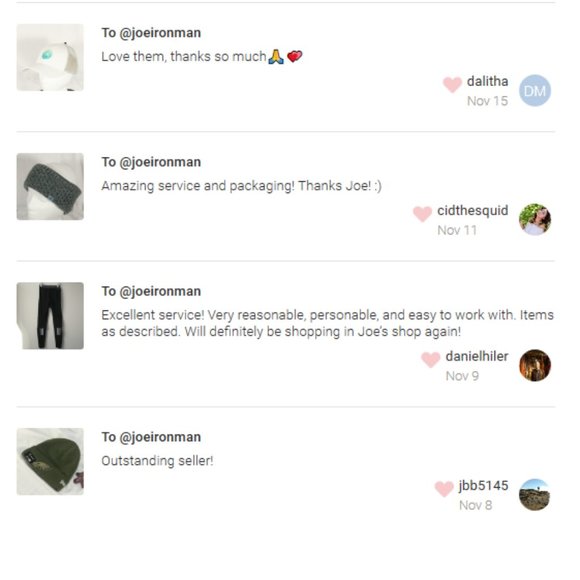Click @joeironman in the Excellent service review
This screenshot has width=580, height=580.
click(x=160, y=292)
